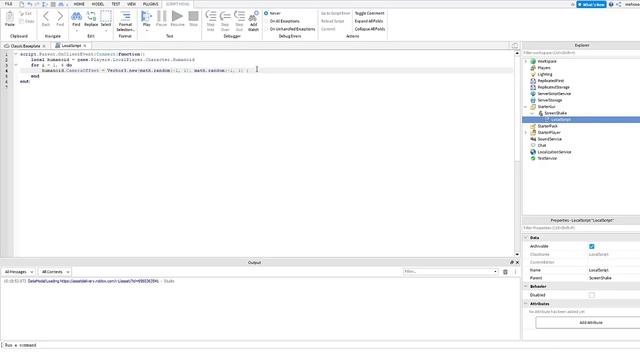Collapse the Data properties section
This screenshot has width=640, height=360.
pyautogui.click(x=526, y=238)
